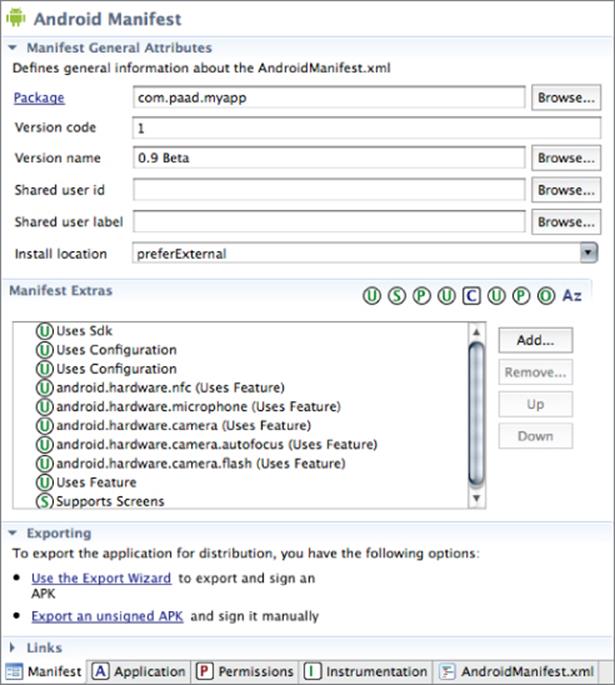Open the Package hyperlink
The height and width of the screenshot is (685, 615).
click(x=39, y=98)
